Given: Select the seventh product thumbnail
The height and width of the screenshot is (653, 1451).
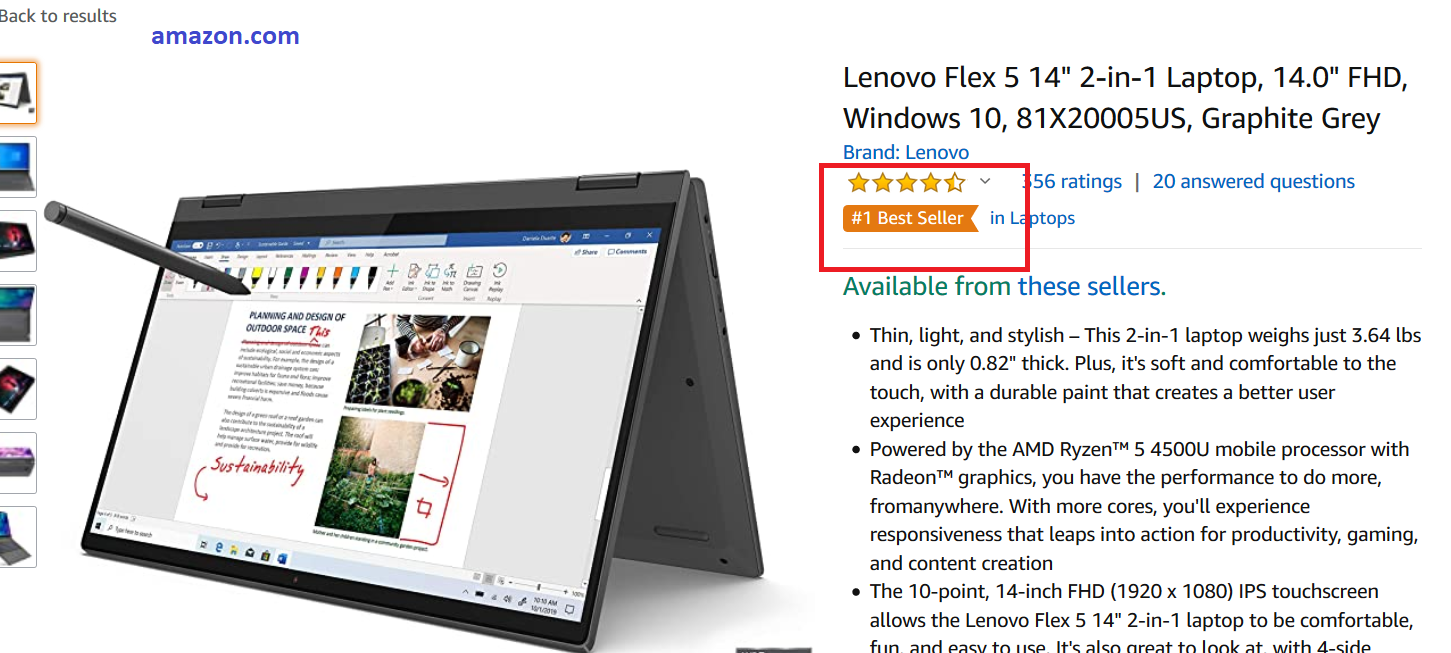Looking at the screenshot, I should tap(17, 537).
